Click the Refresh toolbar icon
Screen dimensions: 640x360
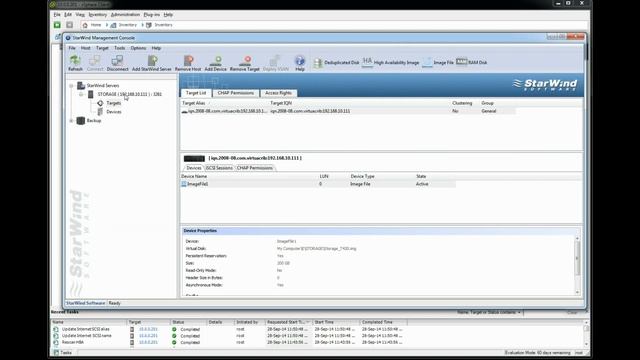click(x=75, y=60)
